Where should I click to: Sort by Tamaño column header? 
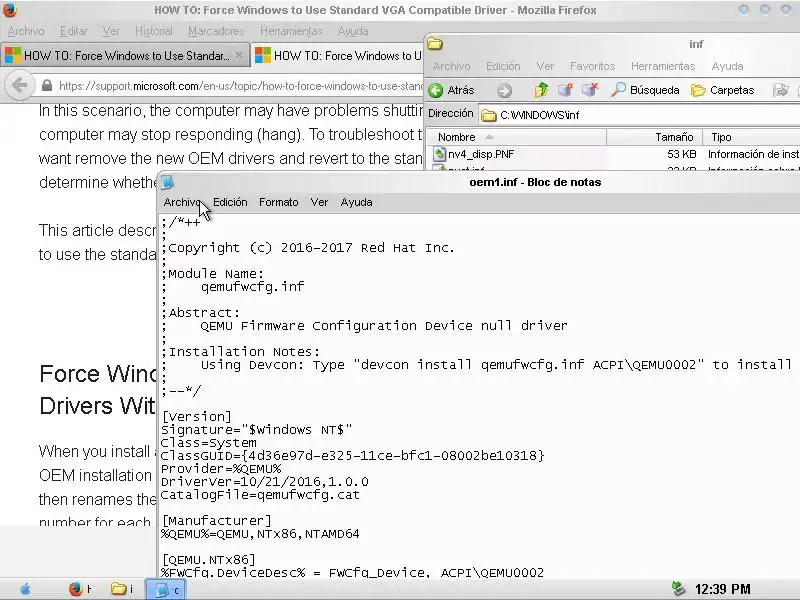[x=655, y=137]
